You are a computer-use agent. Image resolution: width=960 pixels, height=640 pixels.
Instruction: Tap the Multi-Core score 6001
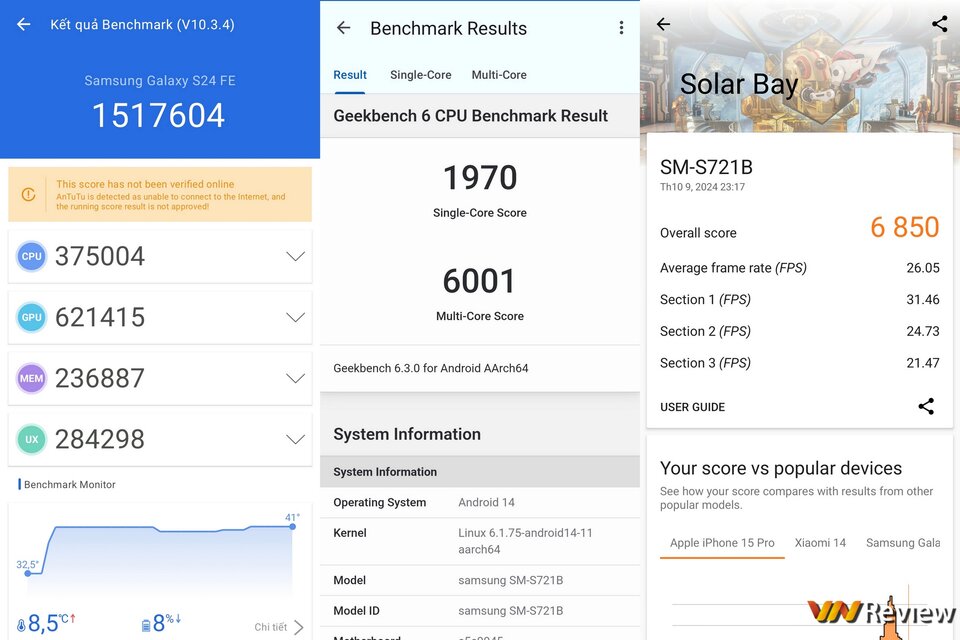click(479, 281)
